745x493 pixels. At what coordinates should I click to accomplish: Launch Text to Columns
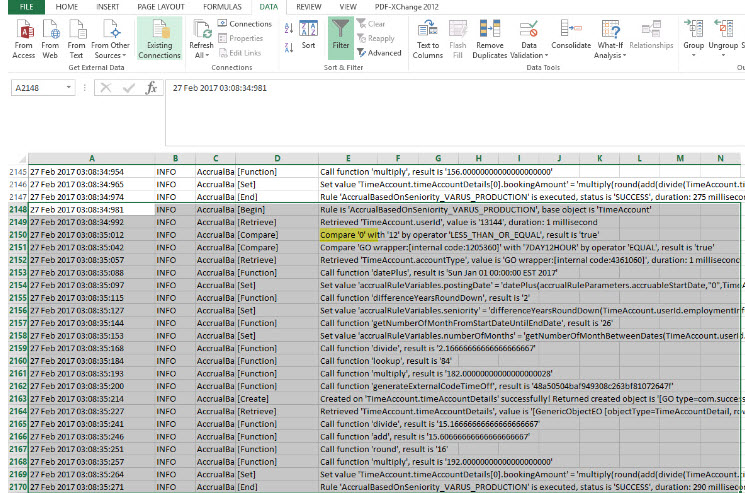[428, 39]
